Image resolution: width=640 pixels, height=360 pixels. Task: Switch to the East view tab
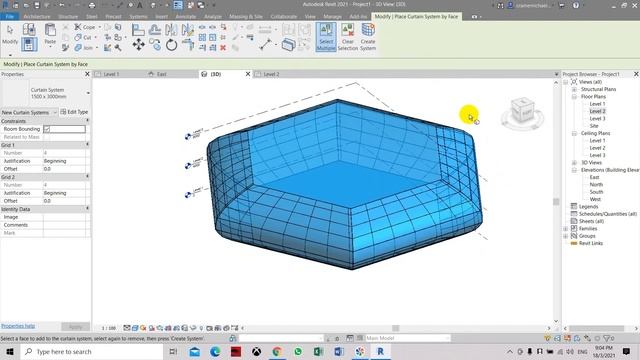click(162, 74)
